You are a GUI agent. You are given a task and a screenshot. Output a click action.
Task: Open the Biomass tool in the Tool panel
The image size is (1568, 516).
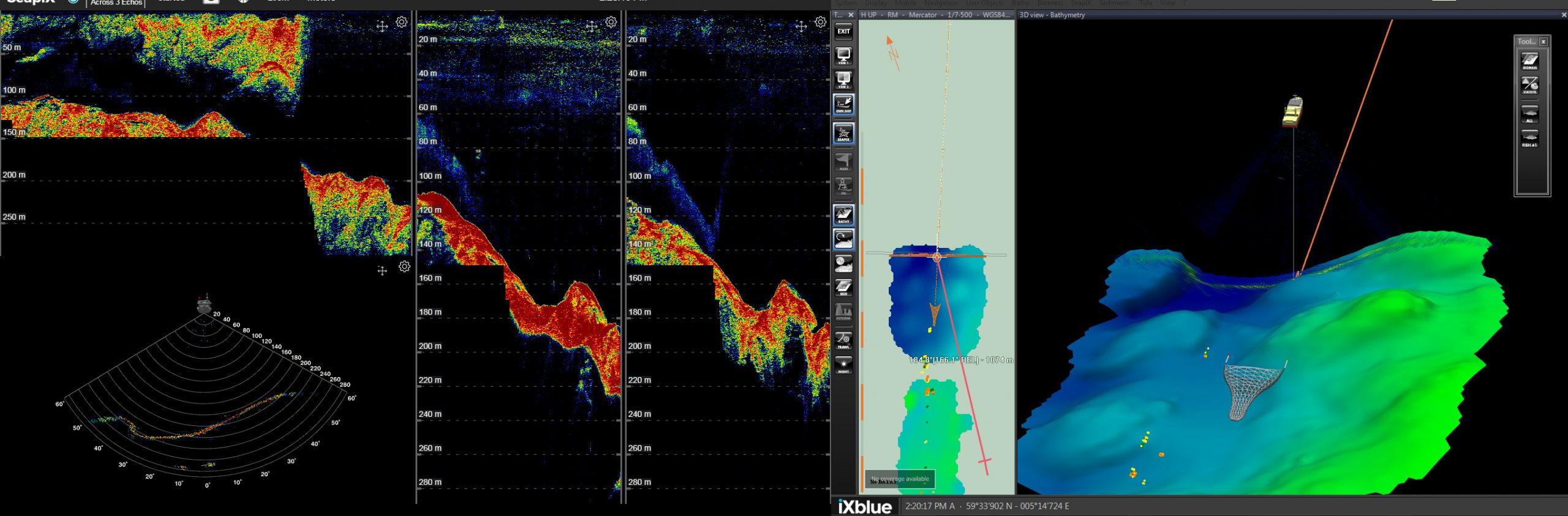click(1529, 61)
